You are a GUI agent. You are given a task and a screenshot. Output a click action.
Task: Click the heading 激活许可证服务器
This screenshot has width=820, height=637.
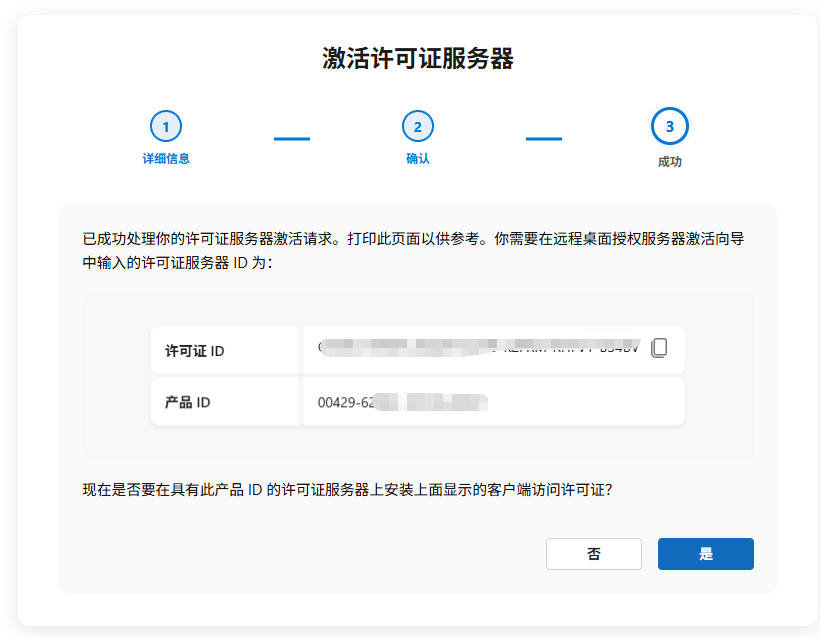pyautogui.click(x=417, y=58)
